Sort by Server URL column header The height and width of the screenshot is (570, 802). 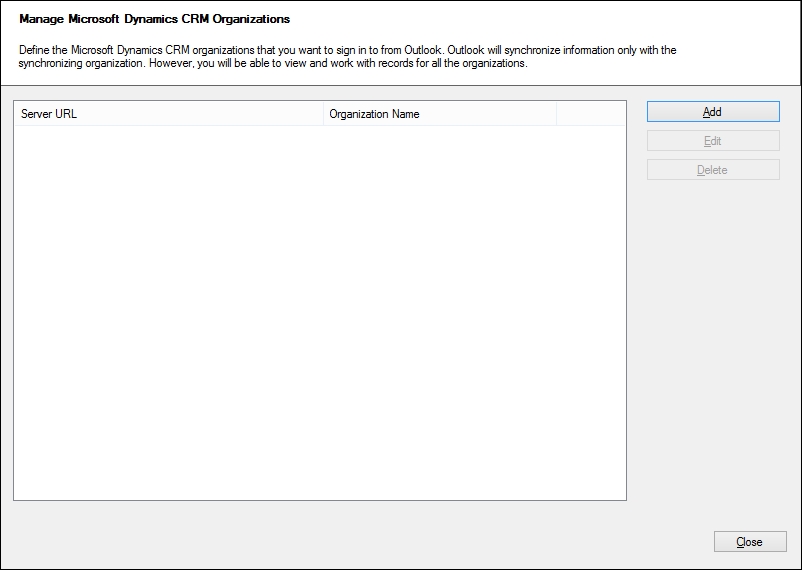coord(169,114)
